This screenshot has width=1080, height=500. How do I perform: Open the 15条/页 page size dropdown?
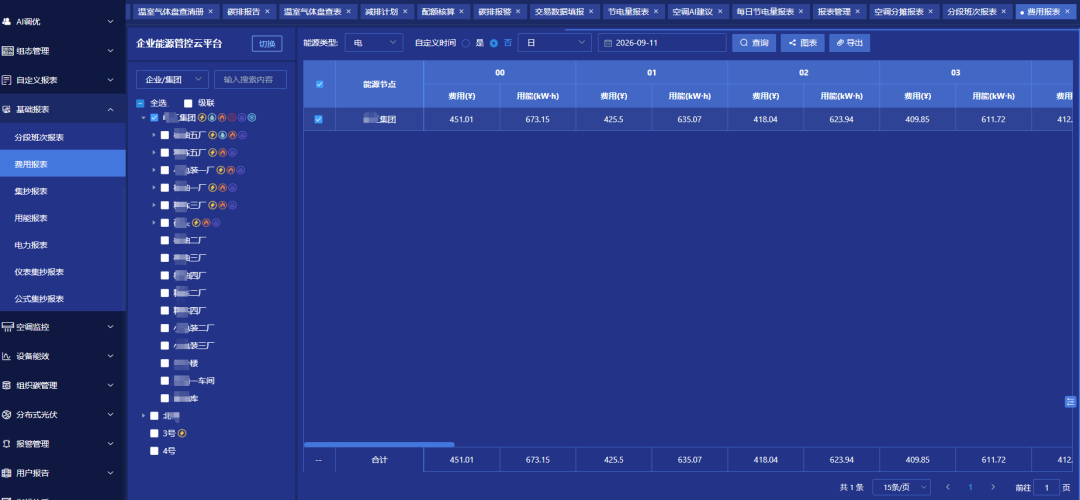(902, 487)
